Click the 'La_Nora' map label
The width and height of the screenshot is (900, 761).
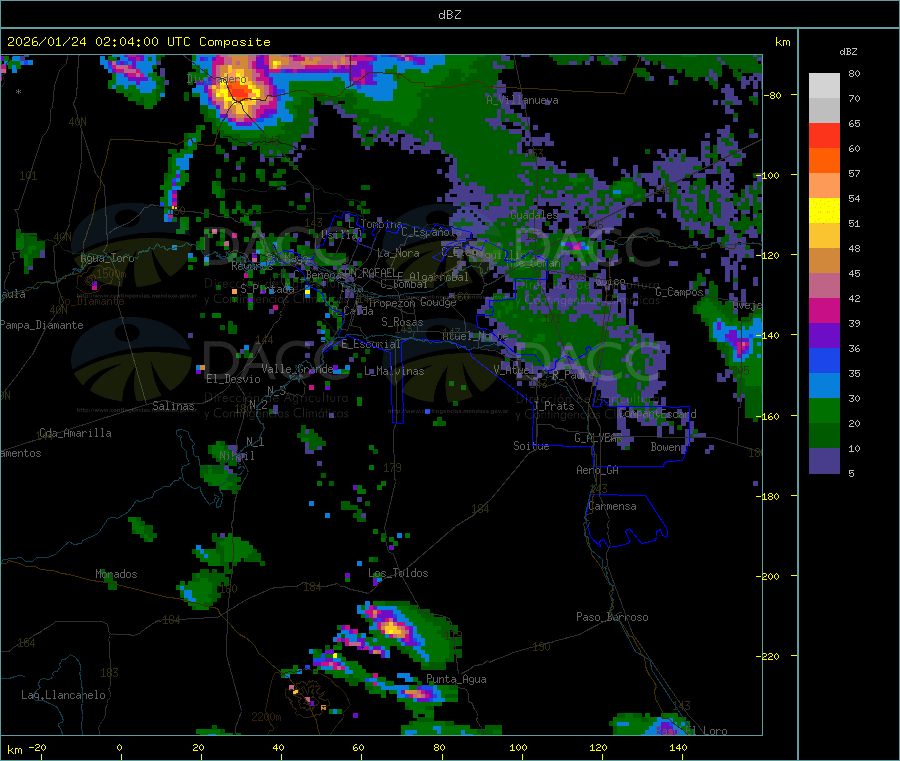[398, 253]
